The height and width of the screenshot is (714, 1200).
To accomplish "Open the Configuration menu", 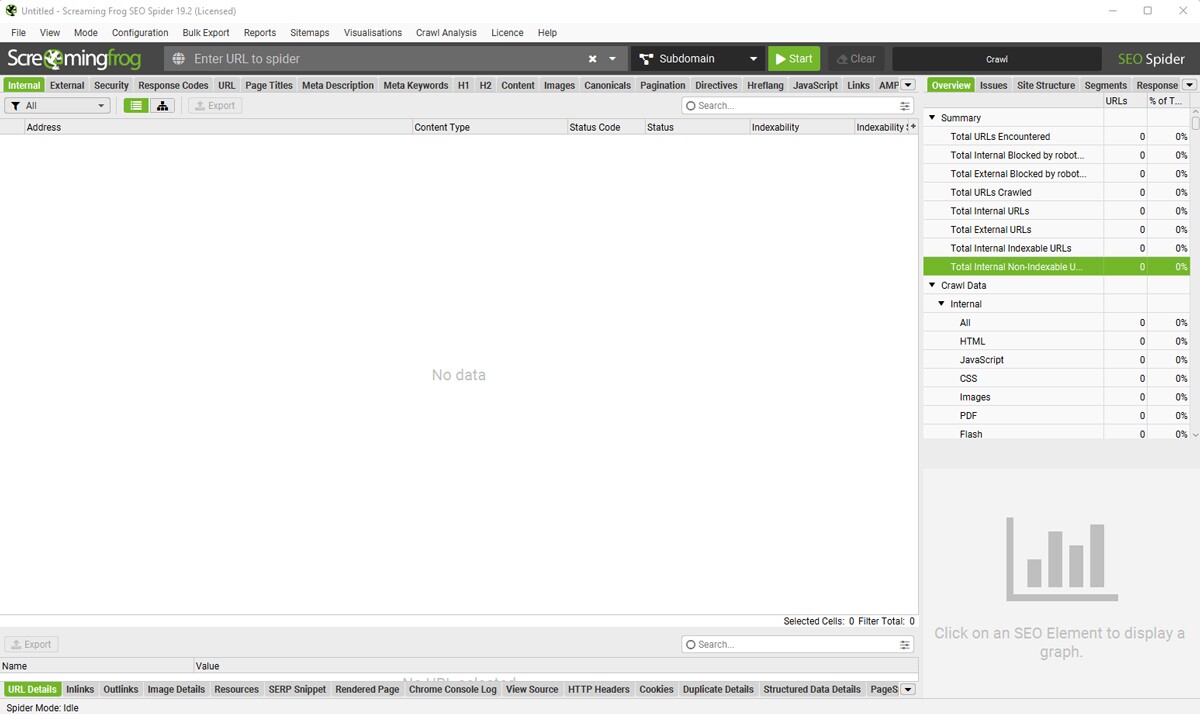I will point(140,33).
